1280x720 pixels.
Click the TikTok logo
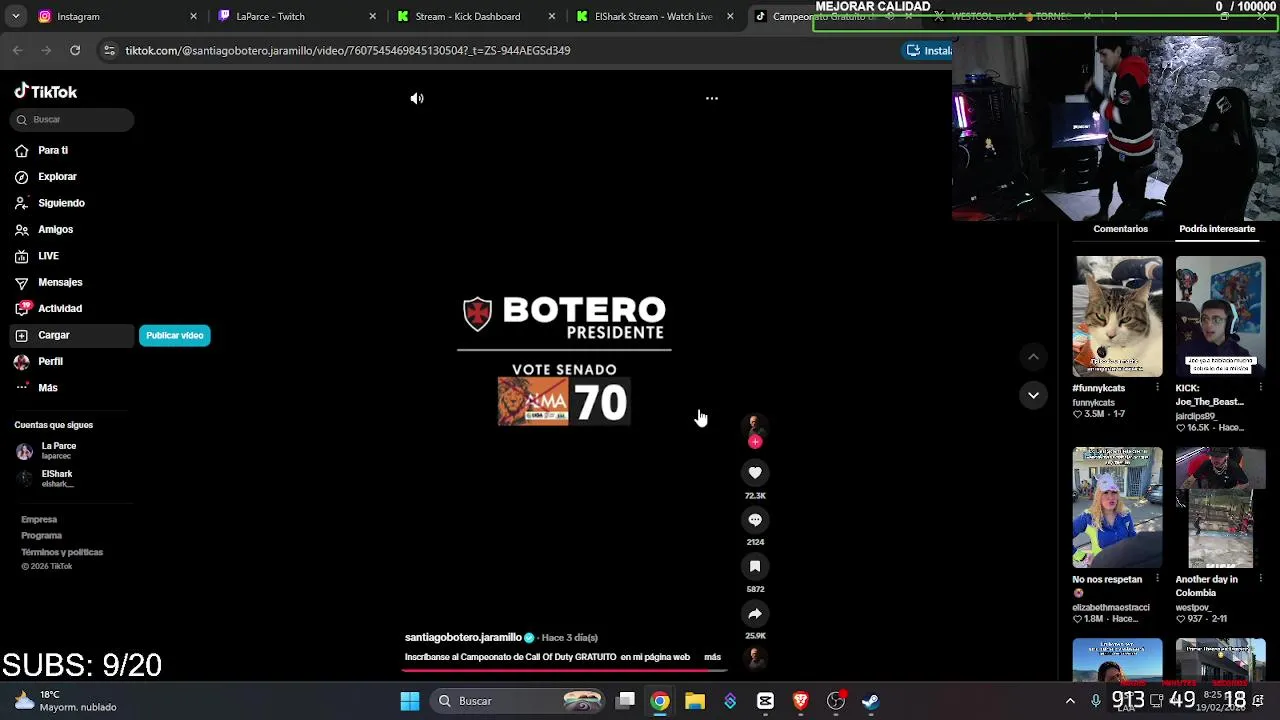(46, 91)
